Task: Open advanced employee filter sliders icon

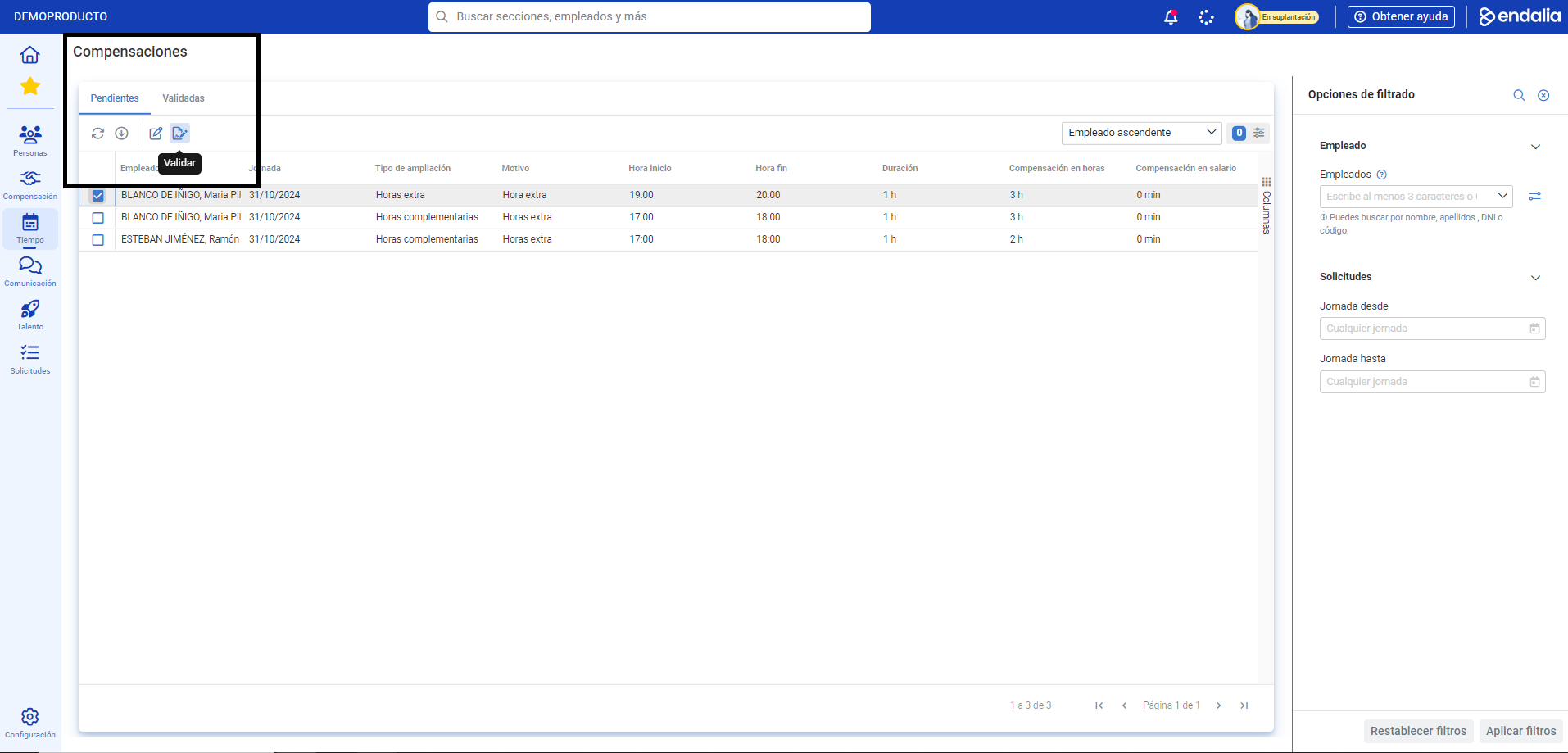Action: (x=1535, y=197)
